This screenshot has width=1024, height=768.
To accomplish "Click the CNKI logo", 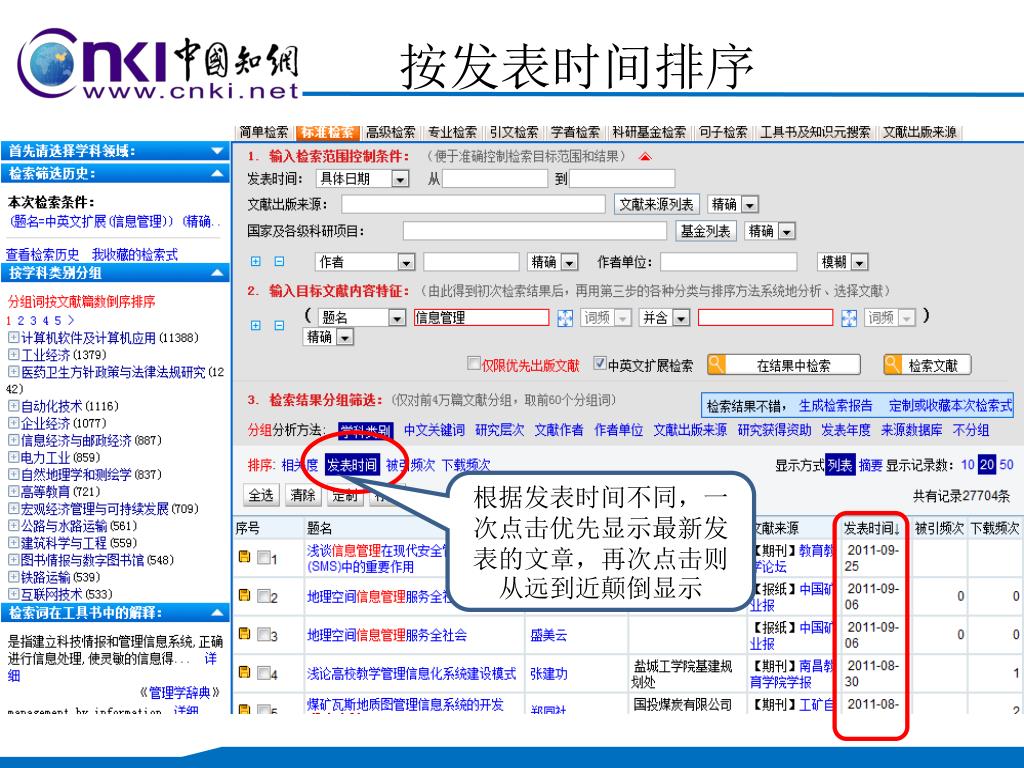I will tap(159, 65).
